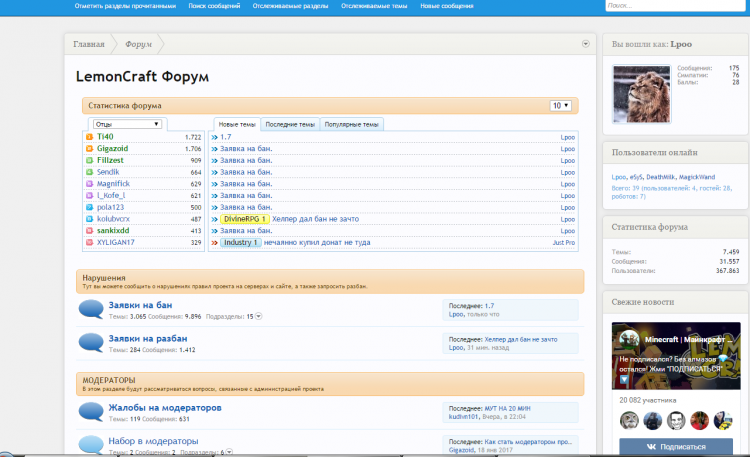
Task: Click the first member avatar in VK widget
Action: 629,421
